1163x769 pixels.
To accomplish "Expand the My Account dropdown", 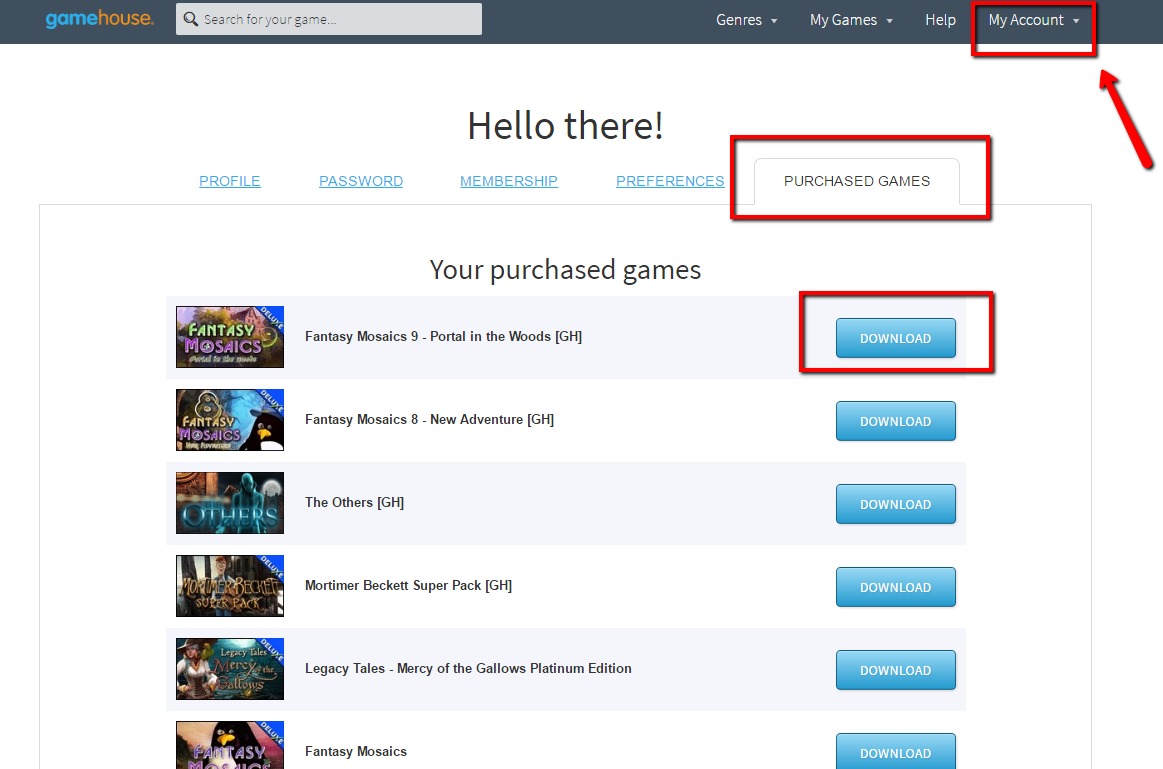I will click(x=1033, y=20).
